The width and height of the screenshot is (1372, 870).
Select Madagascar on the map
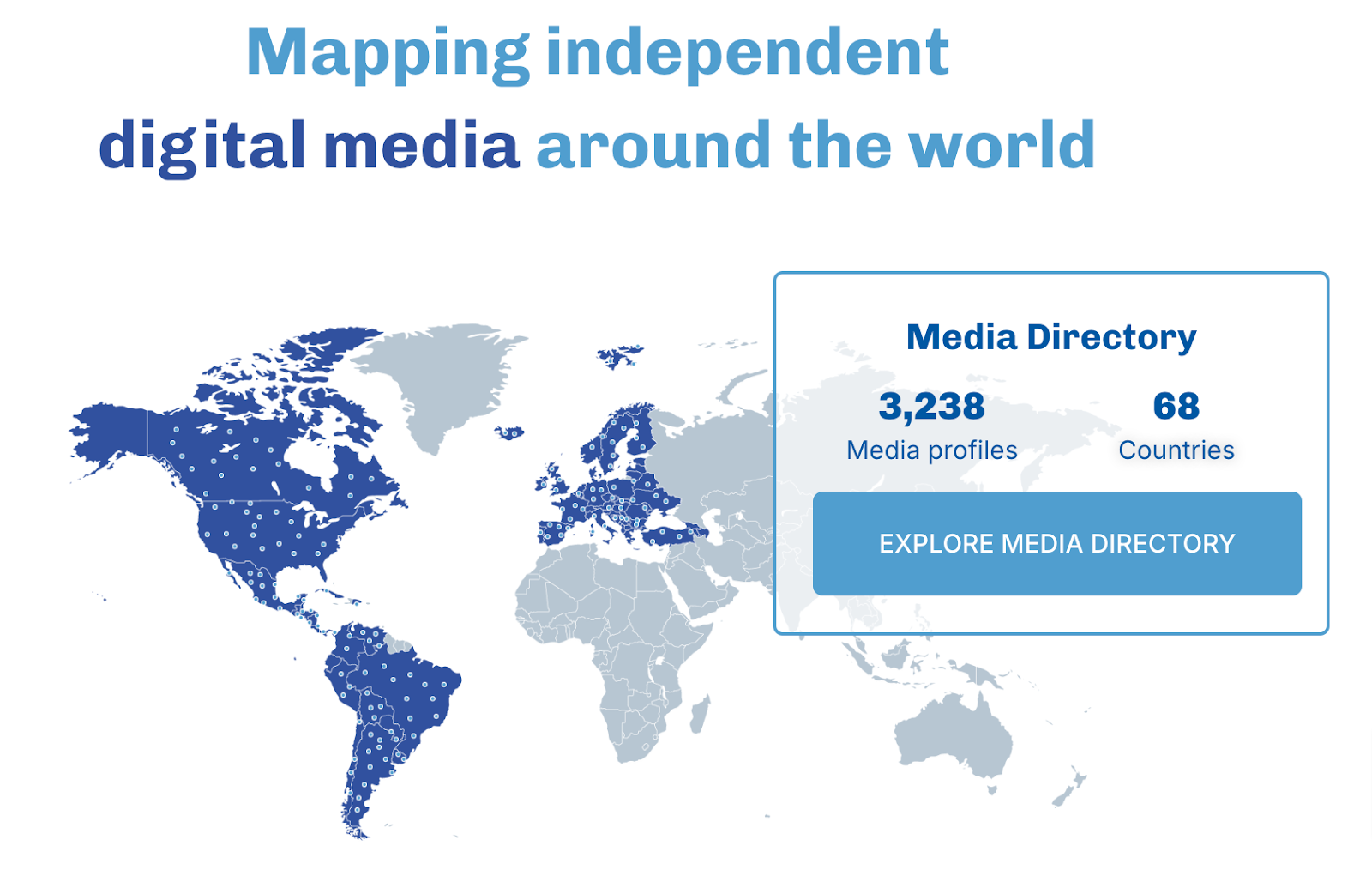pyautogui.click(x=700, y=714)
